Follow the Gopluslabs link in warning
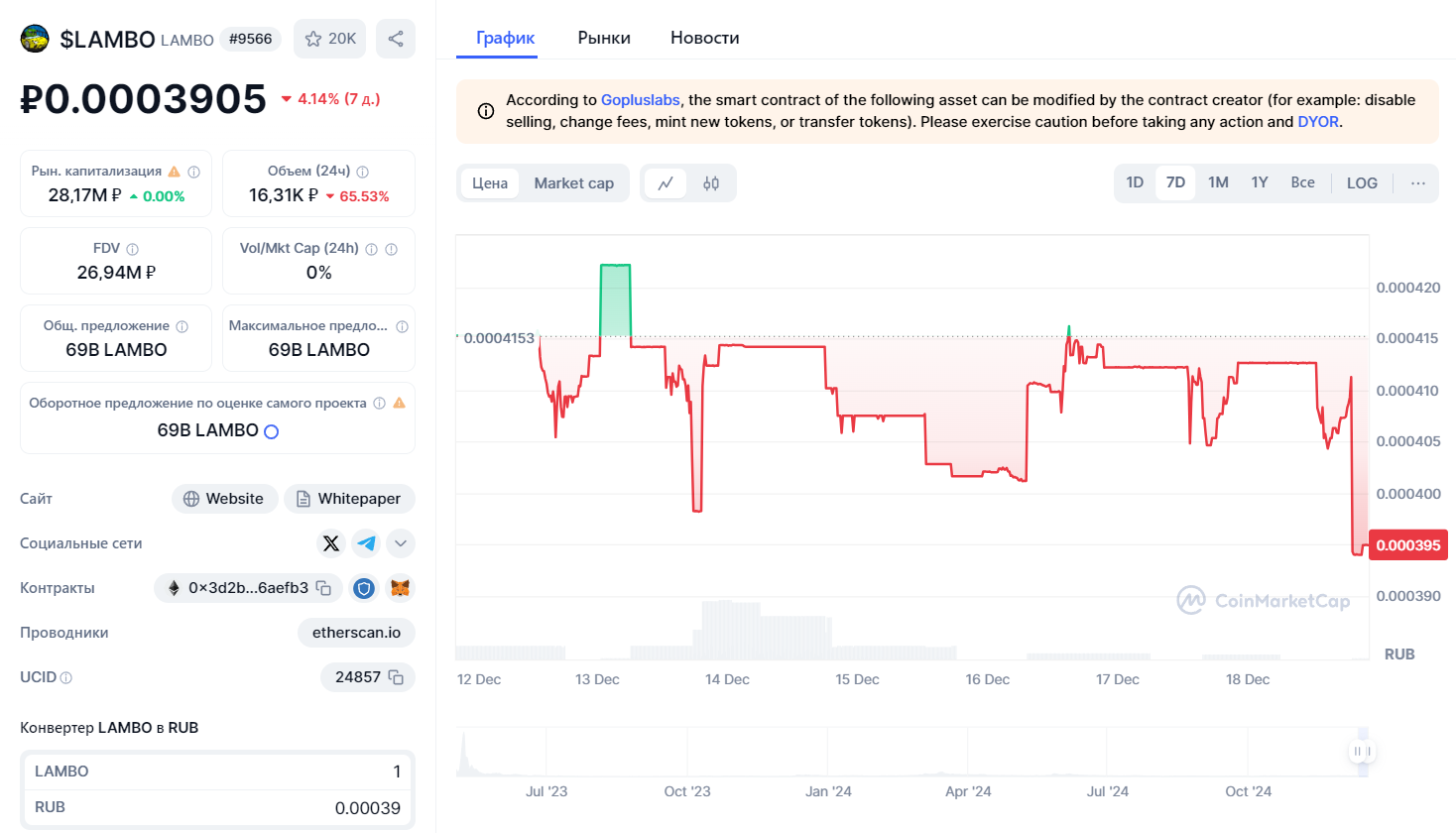This screenshot has height=833, width=1456. click(x=641, y=100)
